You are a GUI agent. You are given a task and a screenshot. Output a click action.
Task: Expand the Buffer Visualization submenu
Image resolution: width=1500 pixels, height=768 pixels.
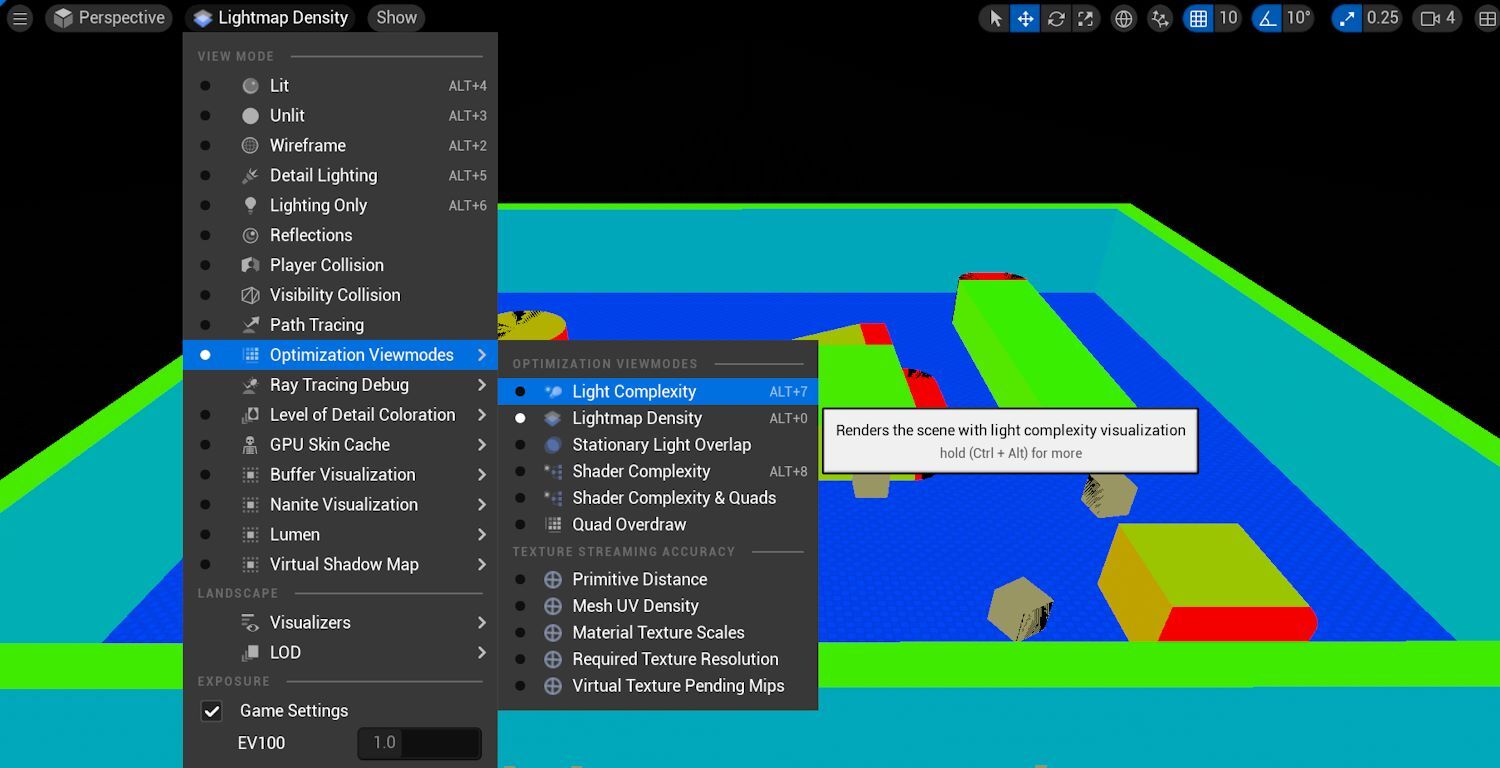click(x=342, y=474)
